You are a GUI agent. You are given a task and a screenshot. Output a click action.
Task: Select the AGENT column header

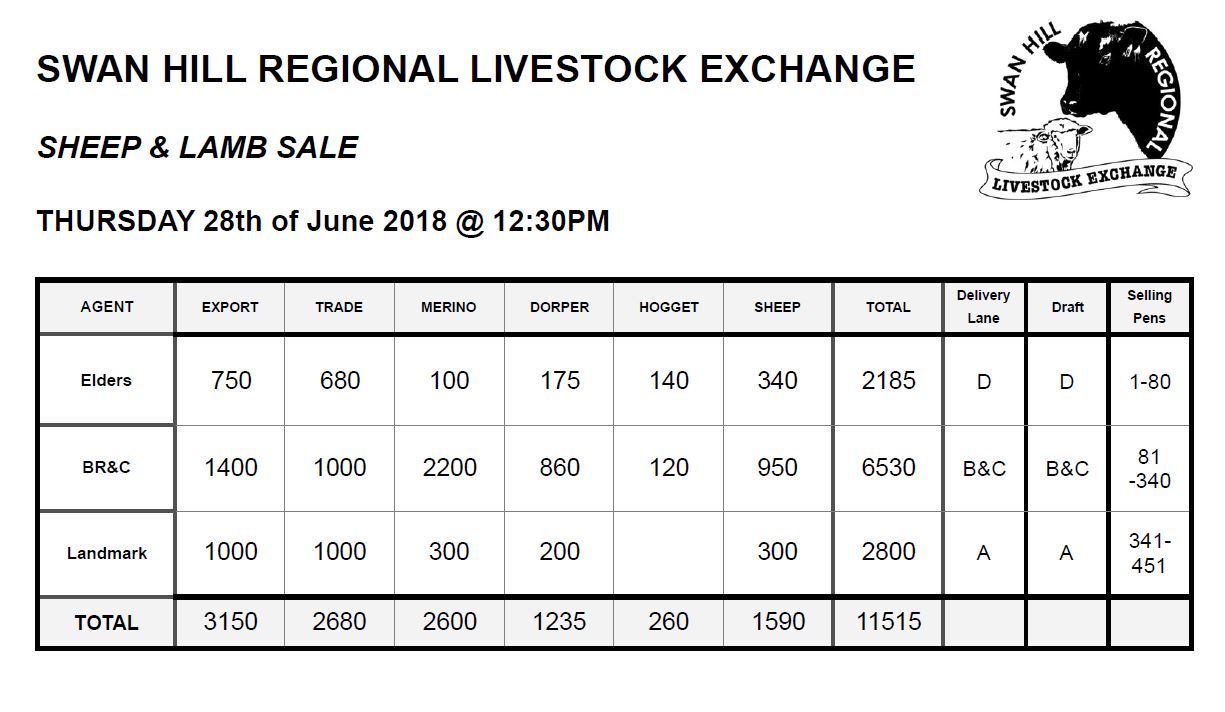[x=106, y=307]
